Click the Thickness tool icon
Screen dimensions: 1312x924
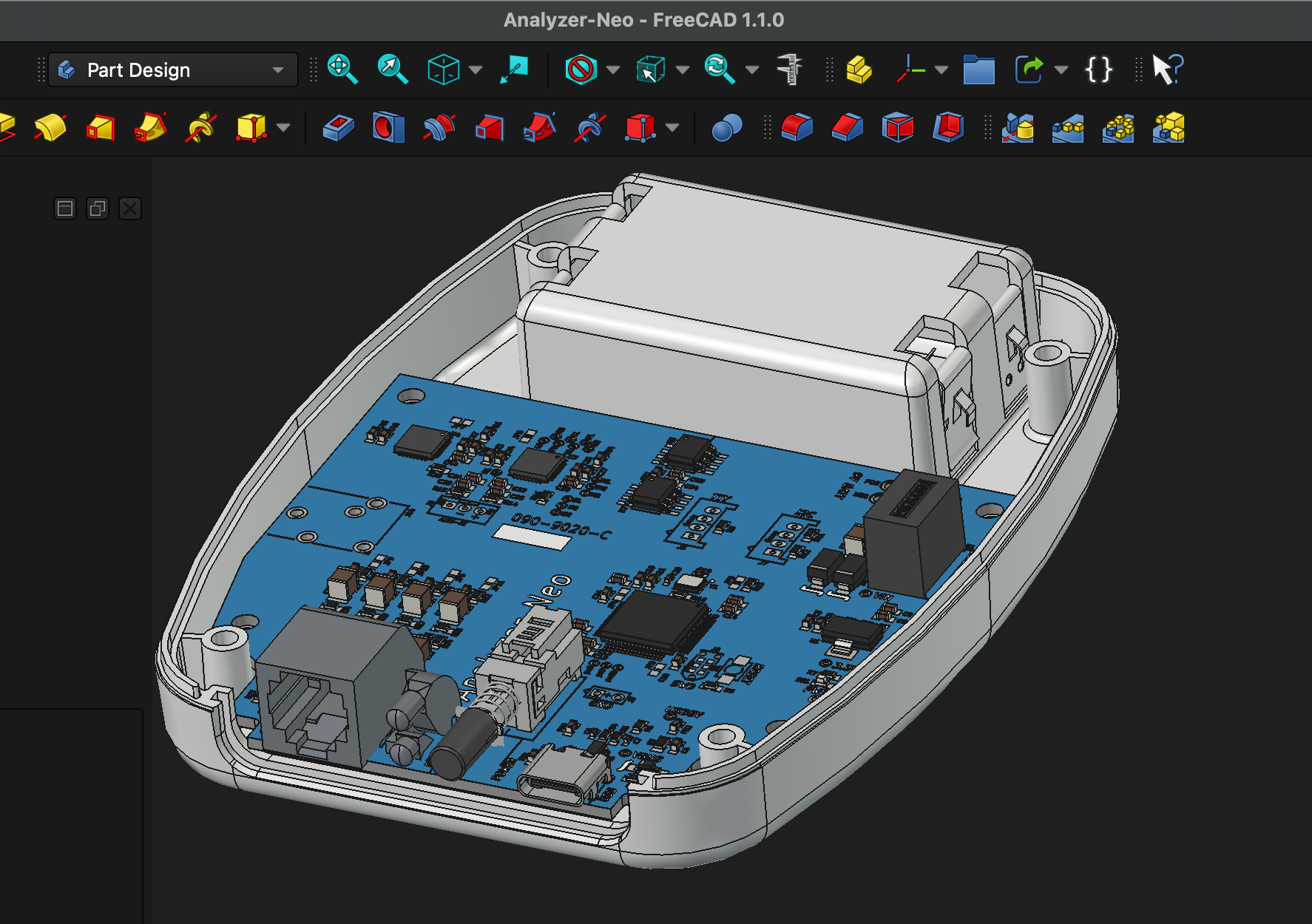click(x=948, y=127)
